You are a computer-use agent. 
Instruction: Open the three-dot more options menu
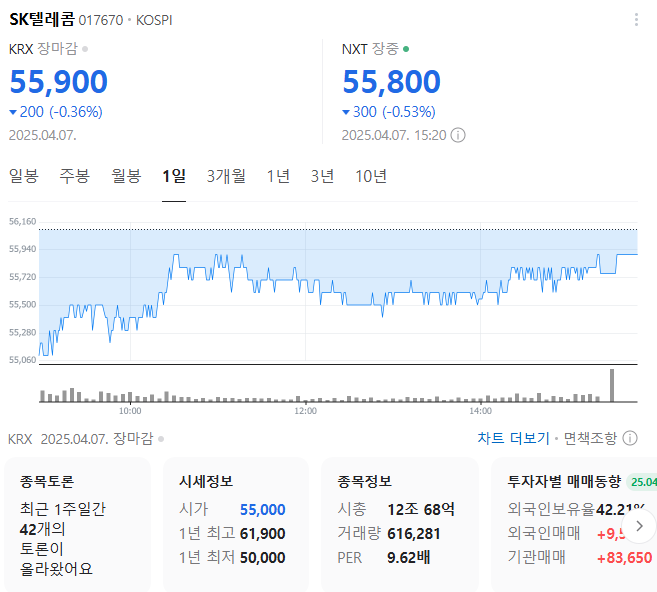point(636,20)
